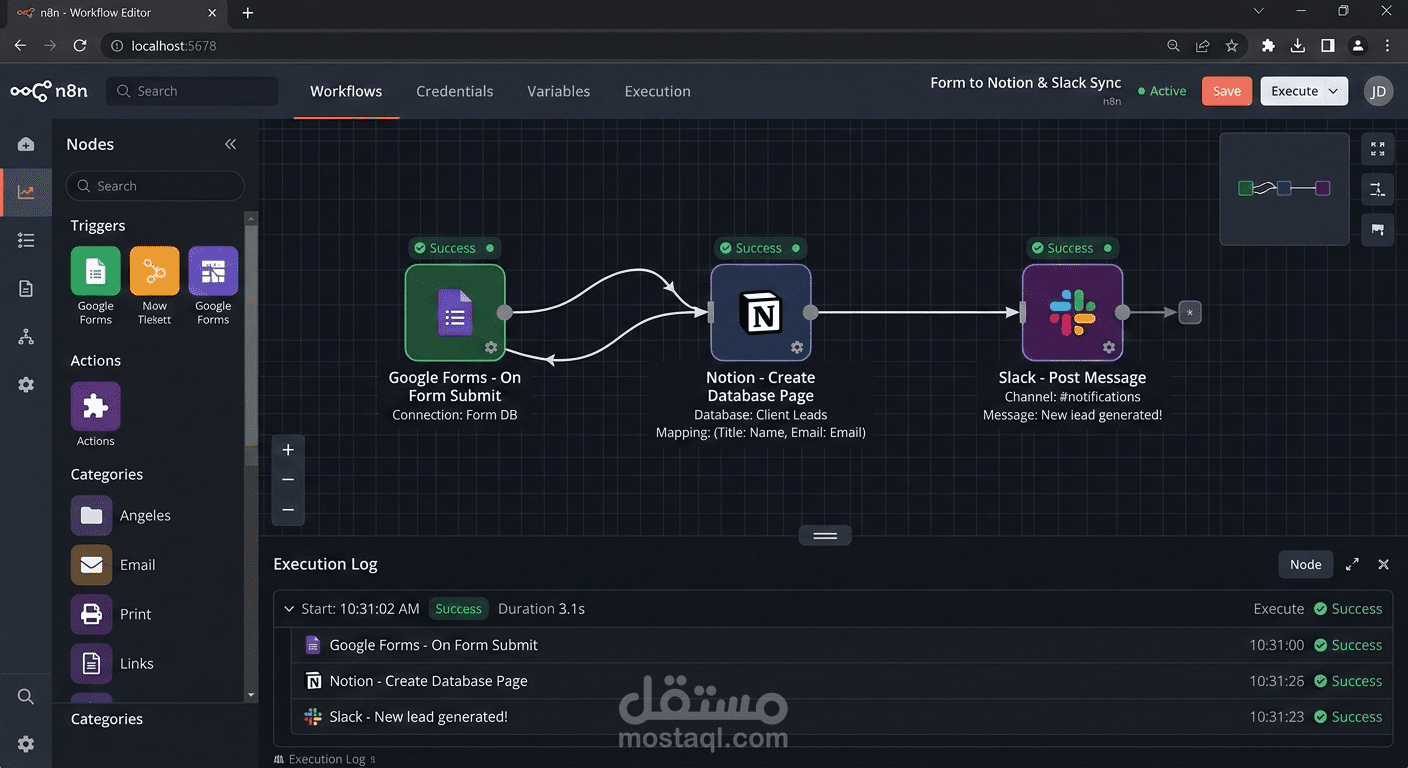Click the add-node endpoint after Slack
The width and height of the screenshot is (1408, 768).
[1189, 313]
